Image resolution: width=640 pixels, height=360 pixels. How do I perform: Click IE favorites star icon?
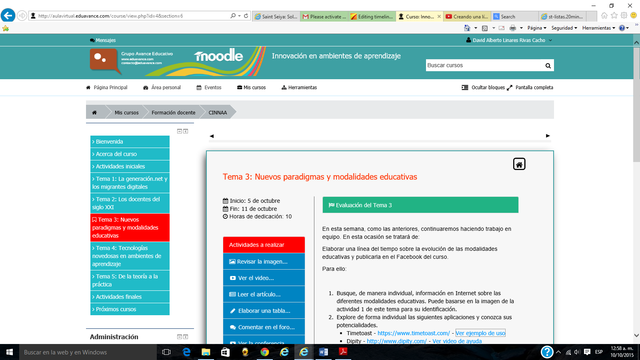tap(614, 16)
